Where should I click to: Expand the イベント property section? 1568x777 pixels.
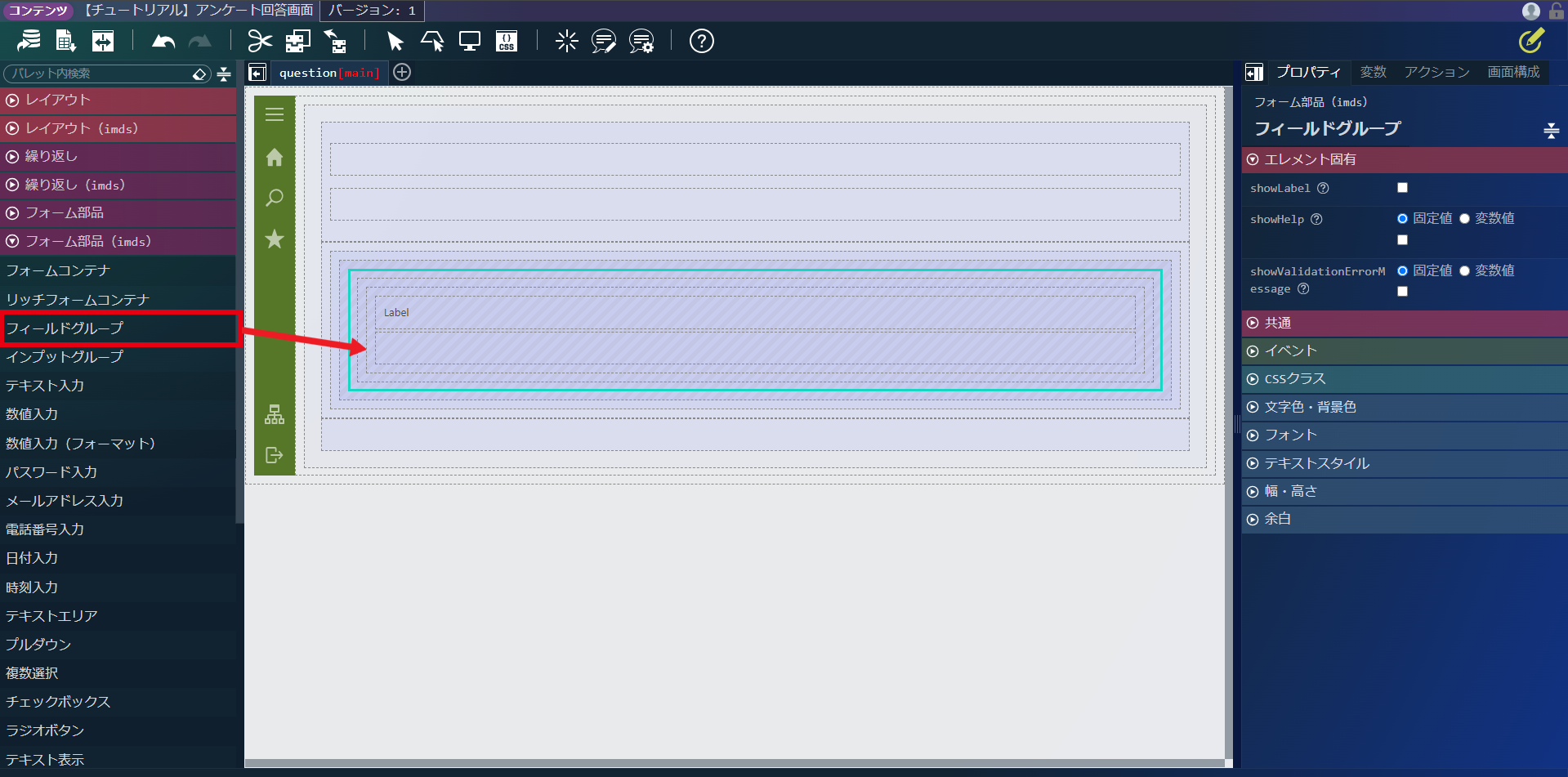click(1405, 351)
